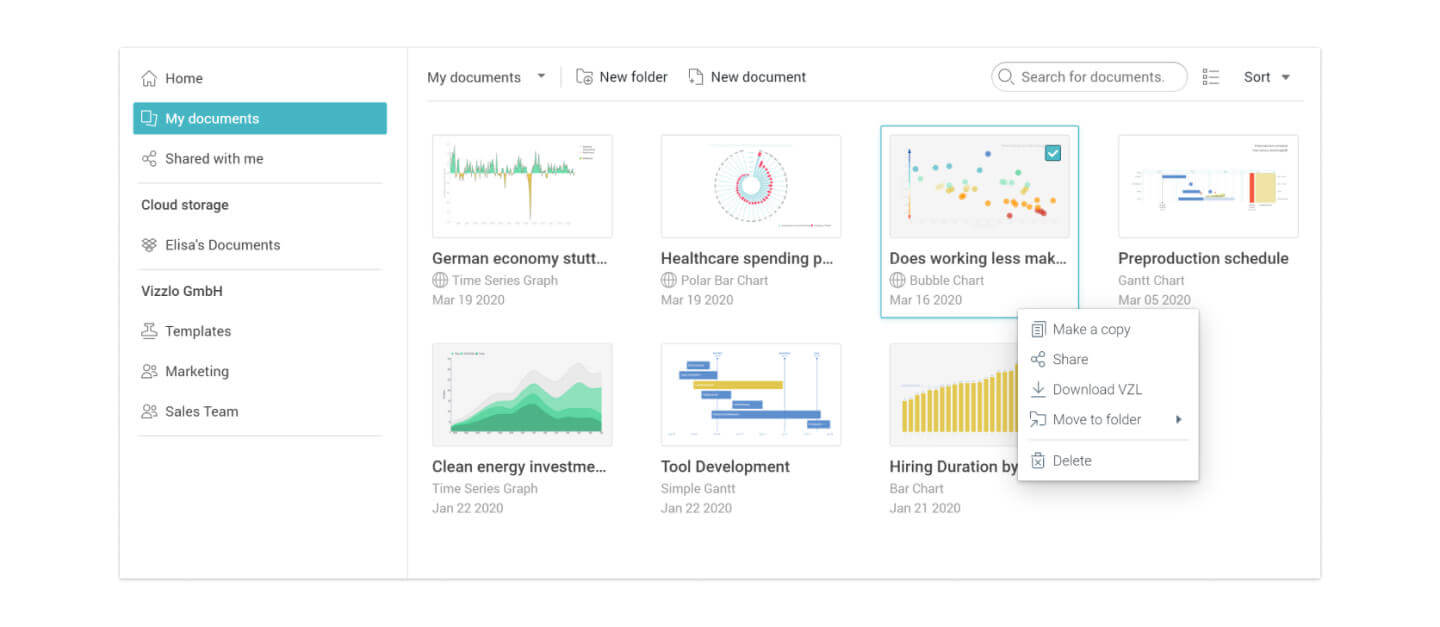This screenshot has width=1440, height=627.
Task: Toggle list view icon beside Sort
Action: click(1211, 77)
